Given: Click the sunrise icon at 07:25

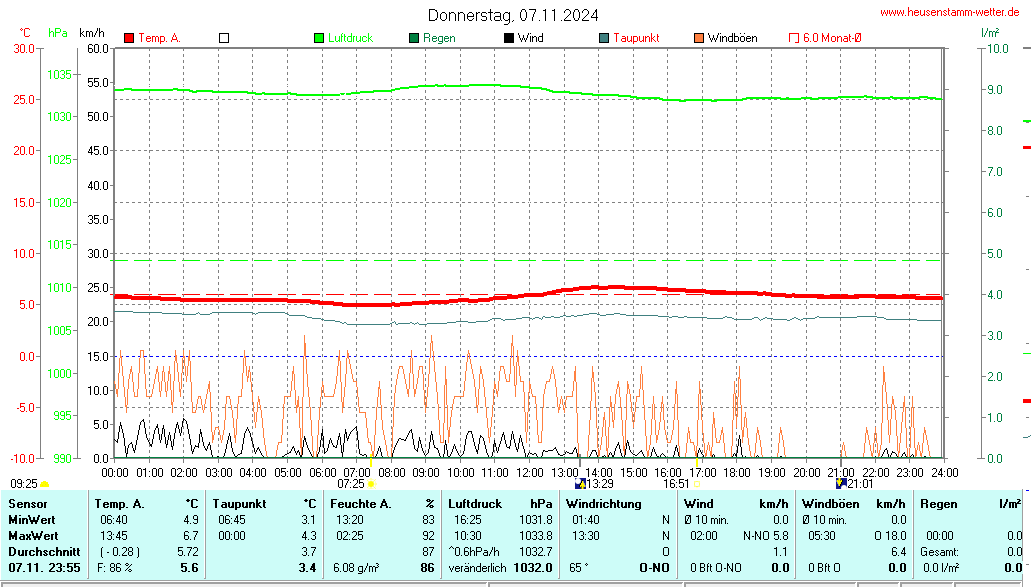Looking at the screenshot, I should pos(371,484).
